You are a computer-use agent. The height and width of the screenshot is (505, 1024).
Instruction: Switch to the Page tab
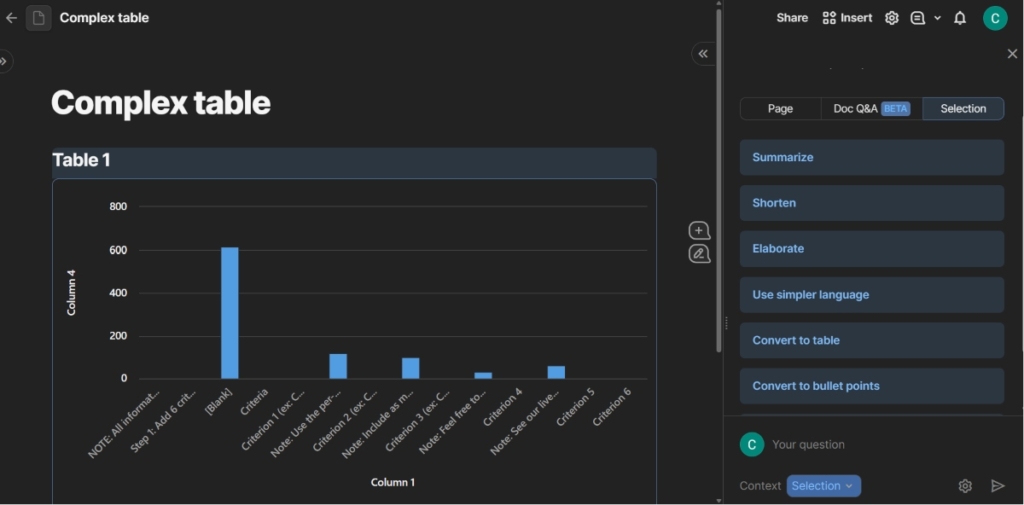pos(780,108)
